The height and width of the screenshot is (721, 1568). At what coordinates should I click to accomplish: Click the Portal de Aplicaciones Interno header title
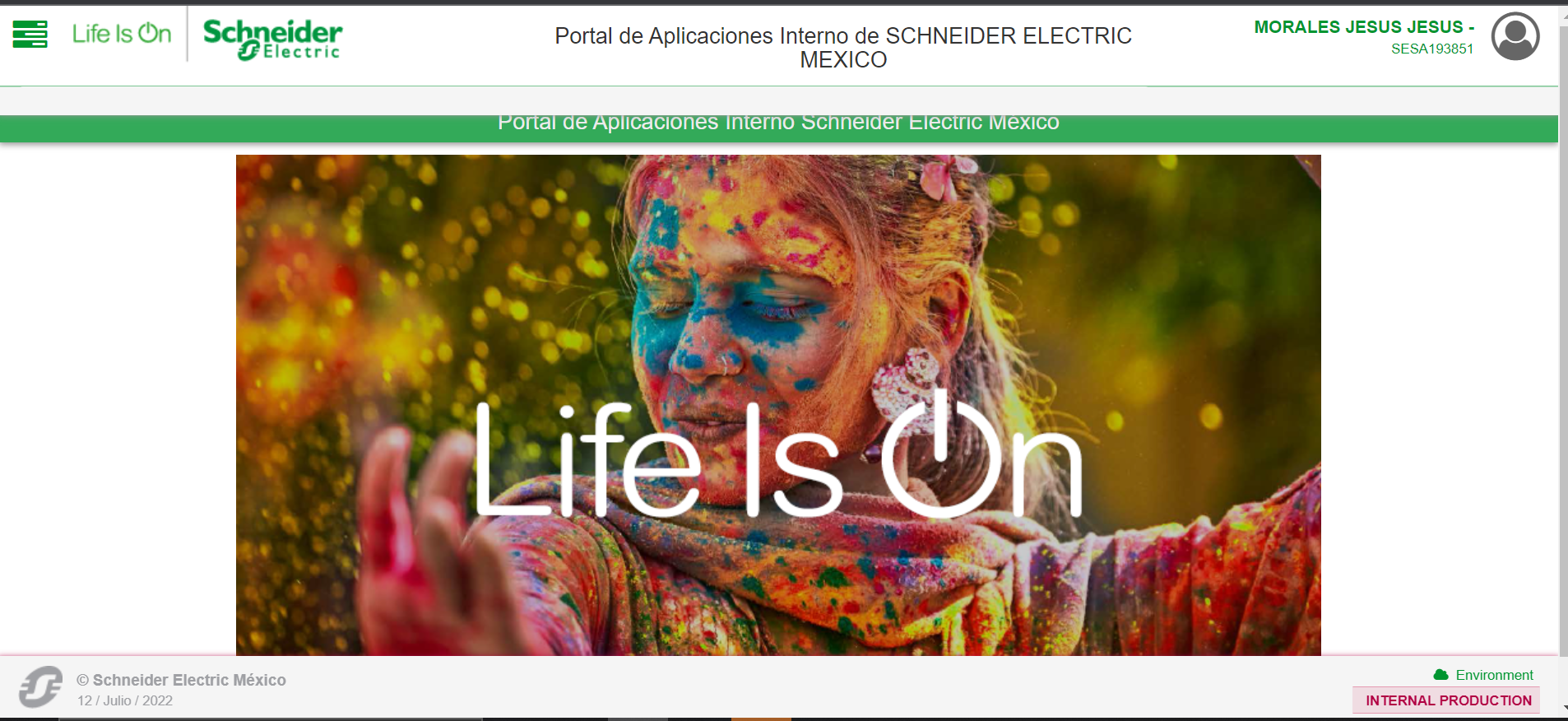pyautogui.click(x=843, y=48)
